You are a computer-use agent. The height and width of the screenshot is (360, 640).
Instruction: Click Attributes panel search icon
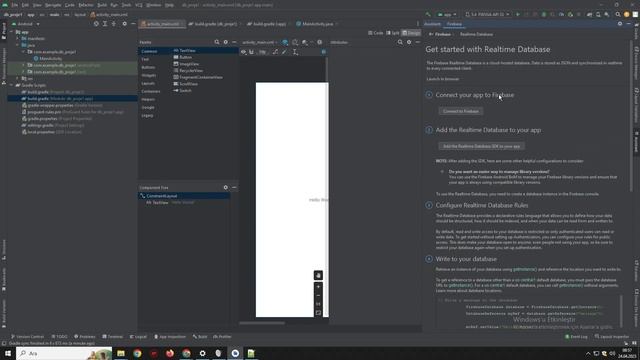400,42
